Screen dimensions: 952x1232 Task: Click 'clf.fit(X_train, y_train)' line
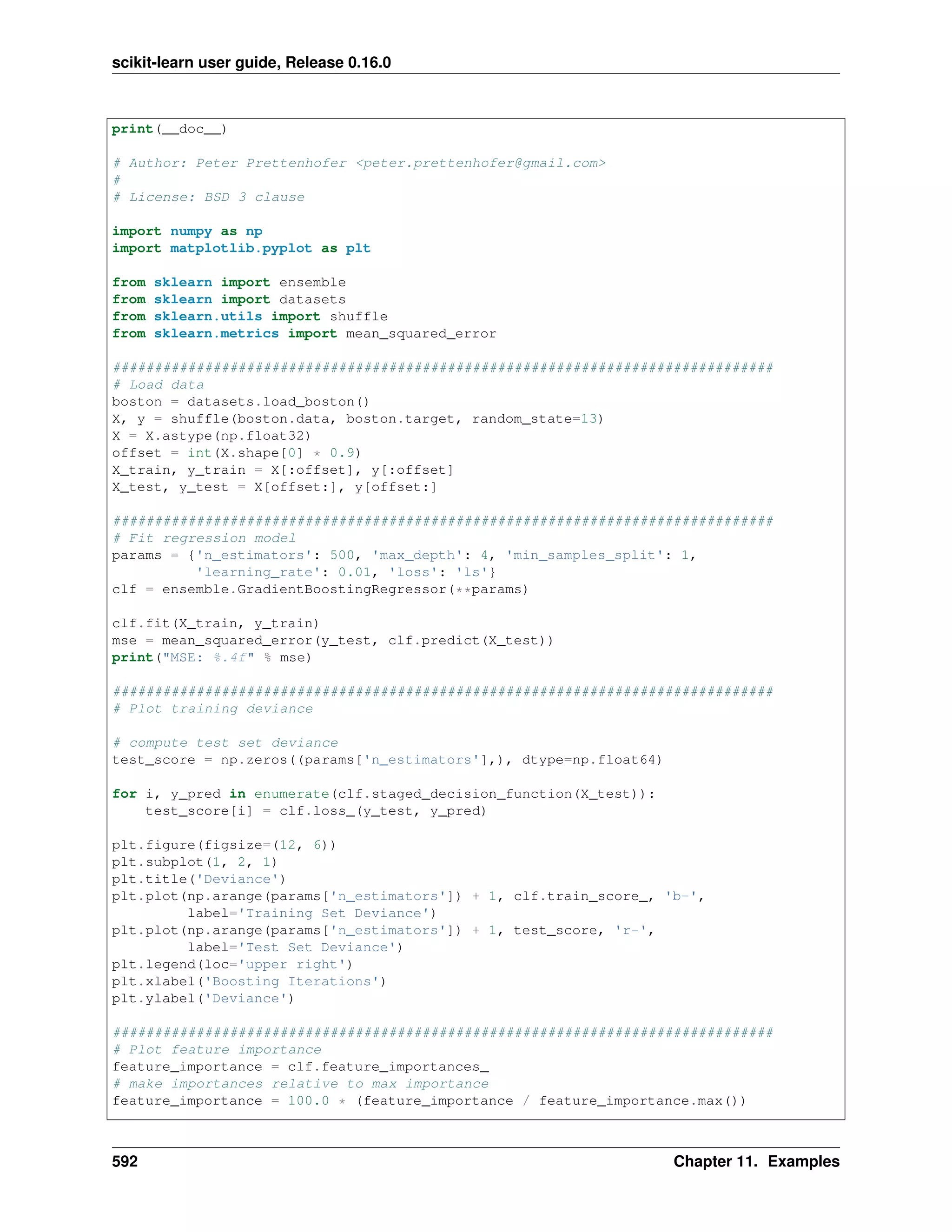click(215, 623)
